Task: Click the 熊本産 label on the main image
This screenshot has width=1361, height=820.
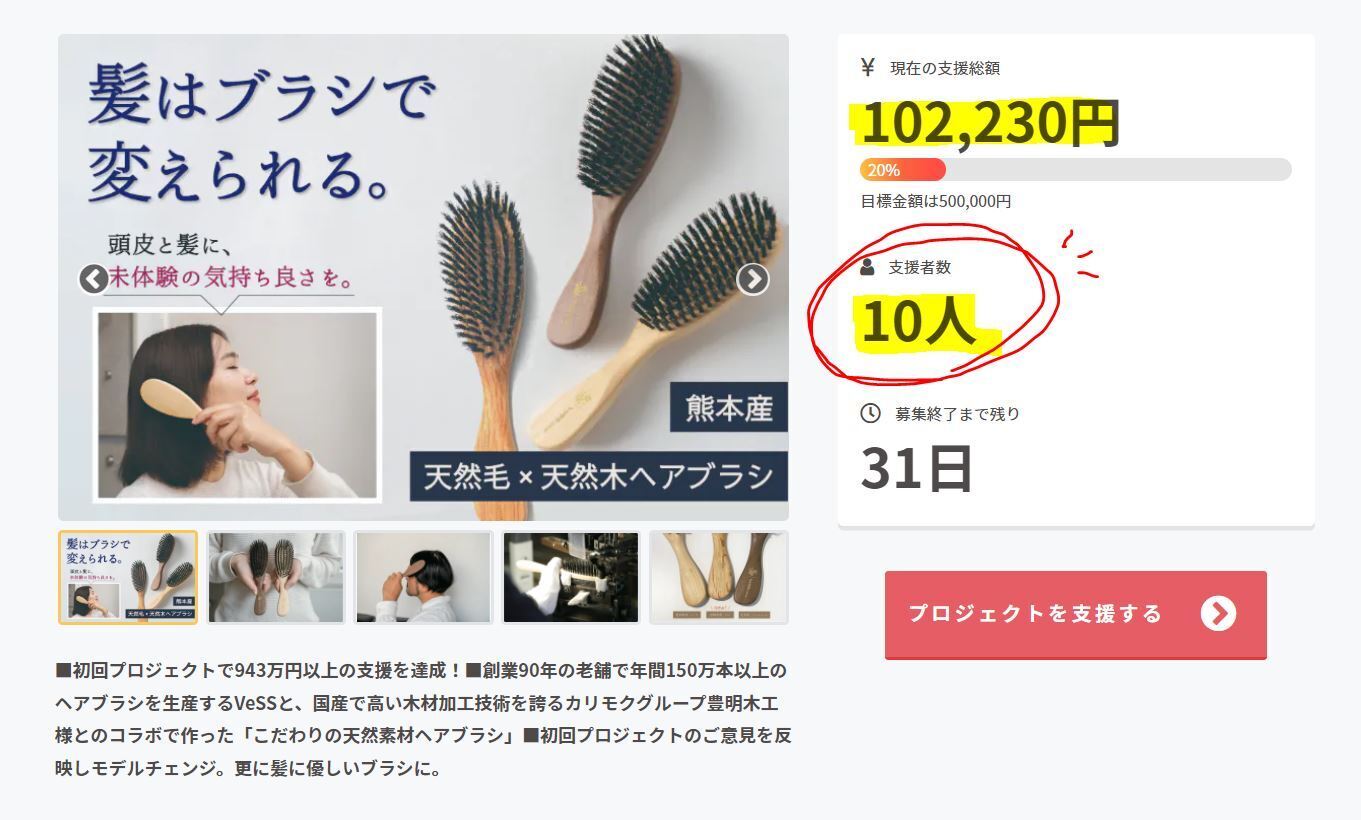Action: [x=729, y=407]
